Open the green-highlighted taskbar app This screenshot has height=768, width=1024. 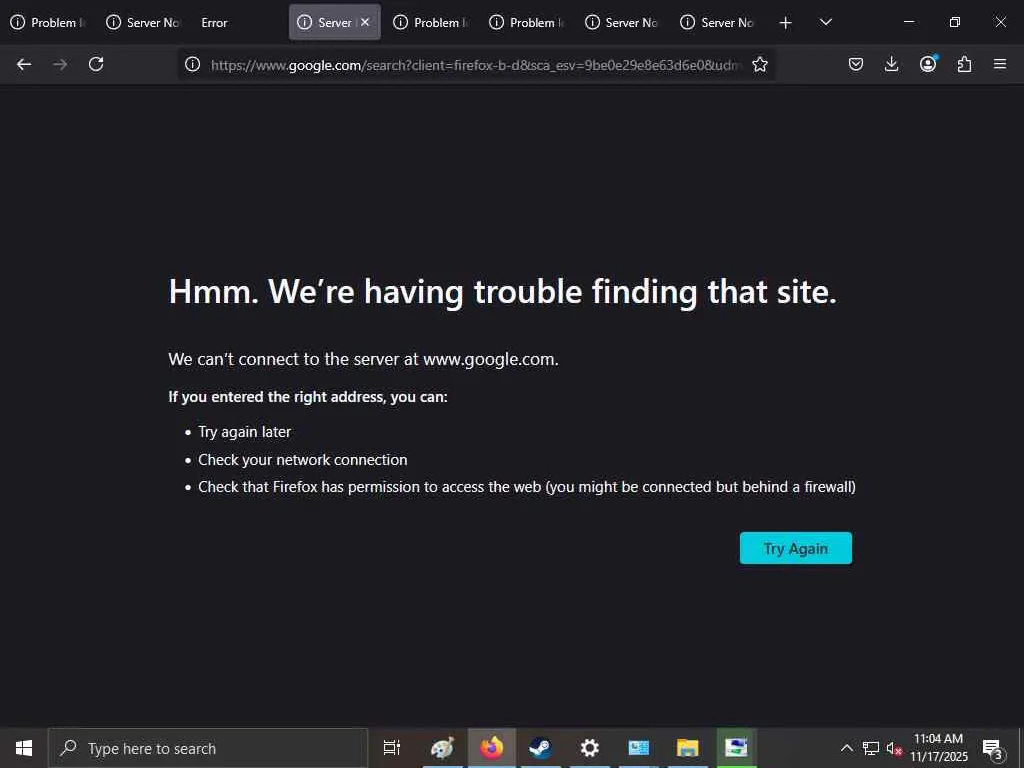pos(736,748)
